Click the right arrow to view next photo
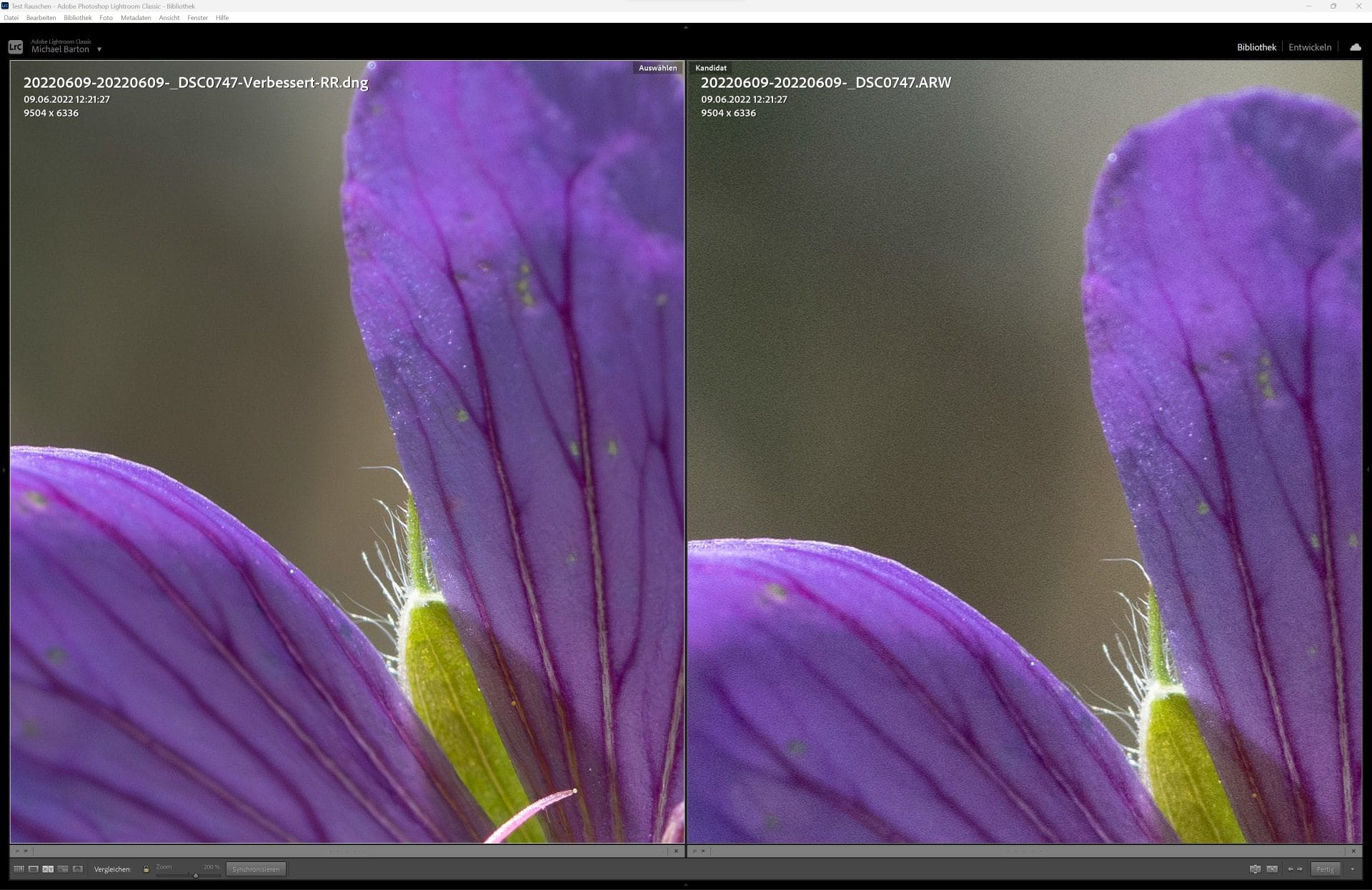 1300,869
